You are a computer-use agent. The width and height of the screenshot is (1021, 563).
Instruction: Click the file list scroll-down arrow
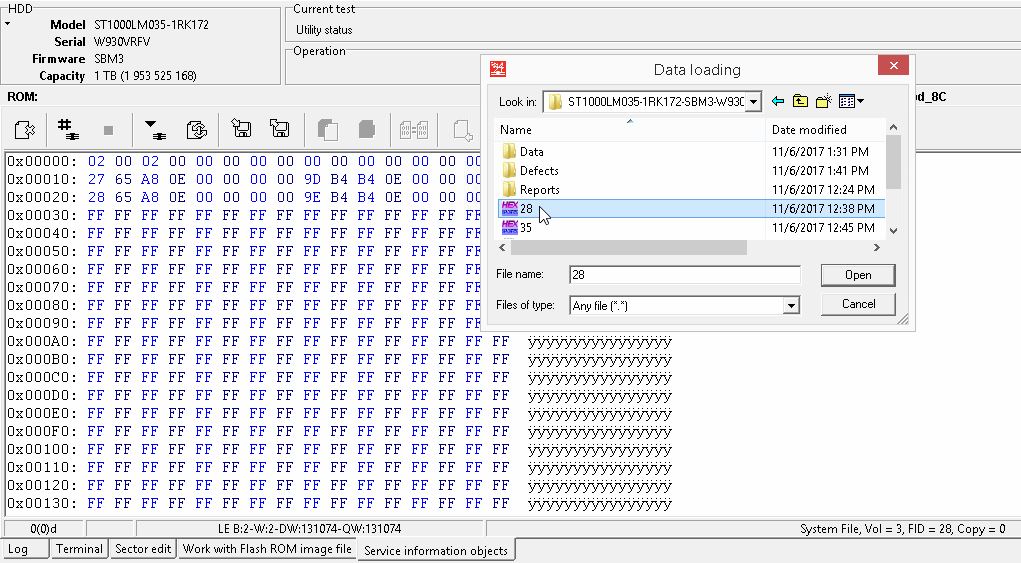(x=893, y=230)
